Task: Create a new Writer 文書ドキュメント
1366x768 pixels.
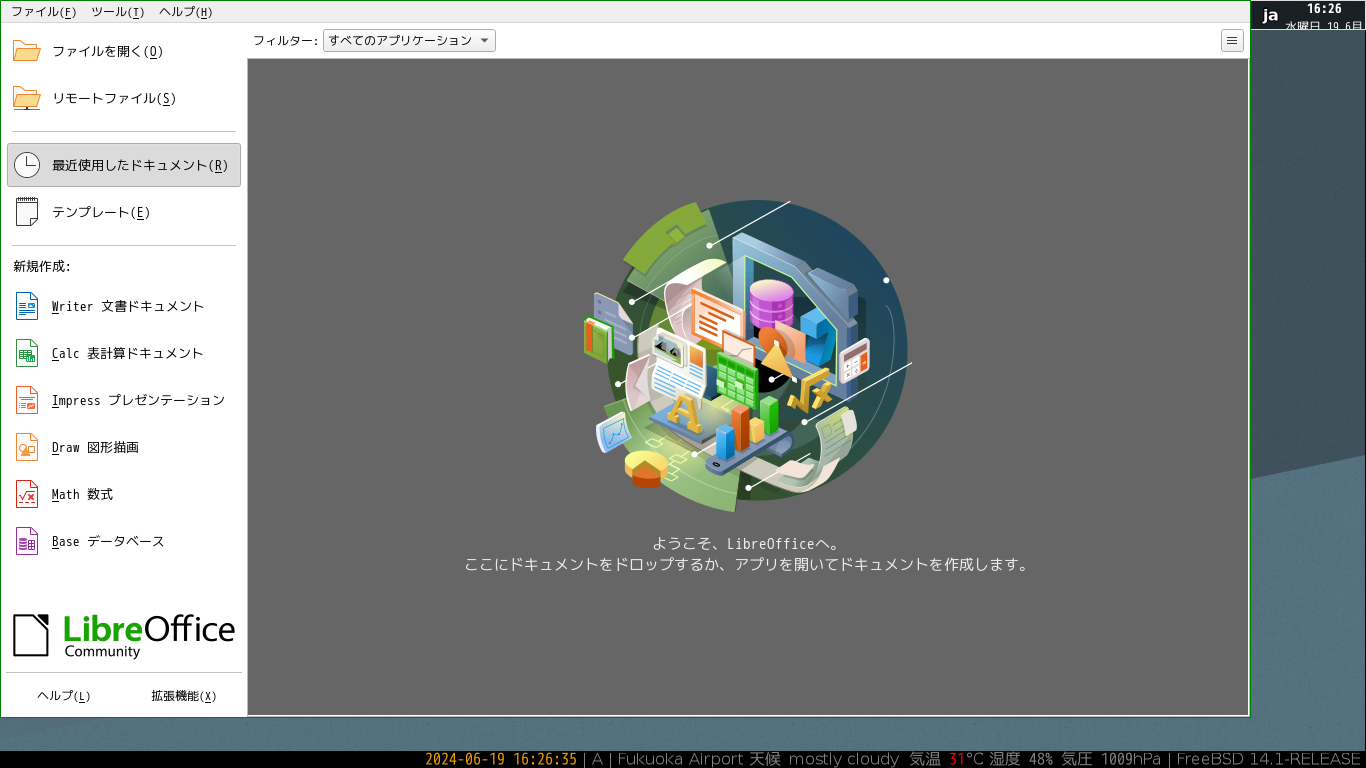Action: (x=128, y=306)
